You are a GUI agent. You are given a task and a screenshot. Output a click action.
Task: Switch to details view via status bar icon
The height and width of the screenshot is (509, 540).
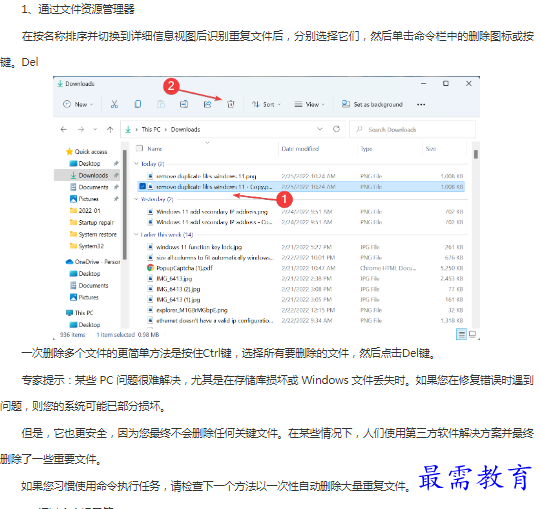click(461, 334)
